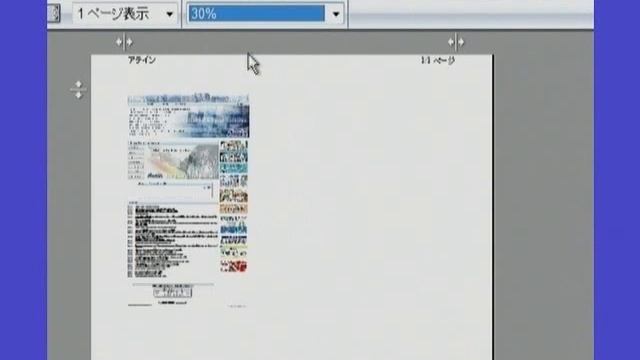Click the 1/1 ページ page number header
The image size is (640, 360).
(x=438, y=60)
